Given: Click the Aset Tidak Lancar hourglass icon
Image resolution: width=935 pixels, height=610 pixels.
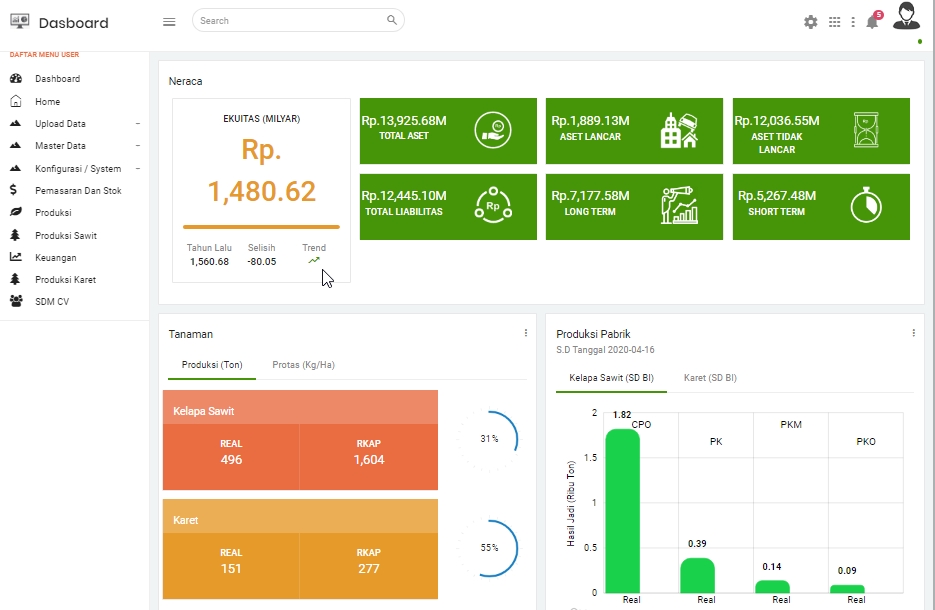Looking at the screenshot, I should 866,129.
